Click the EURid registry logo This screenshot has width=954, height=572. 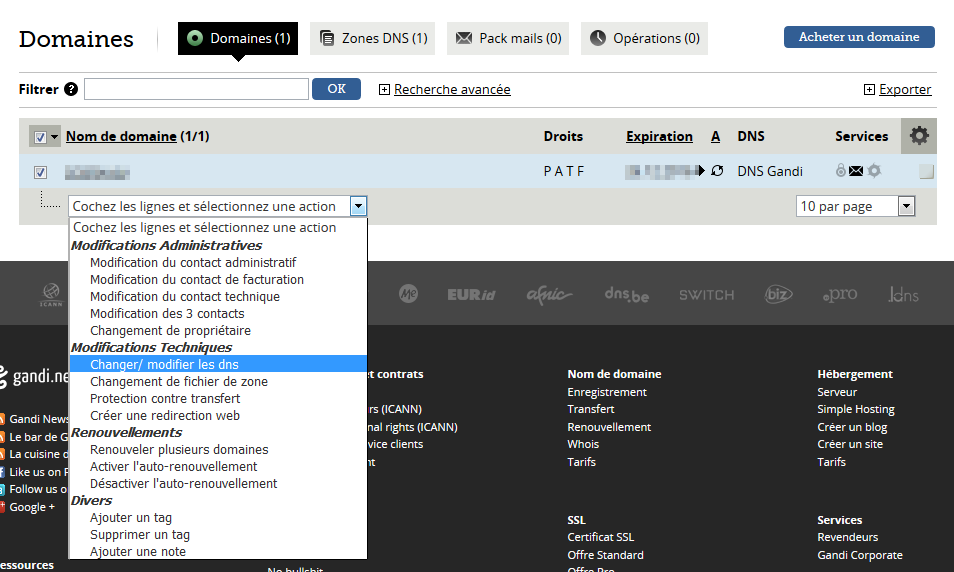pyautogui.click(x=471, y=295)
